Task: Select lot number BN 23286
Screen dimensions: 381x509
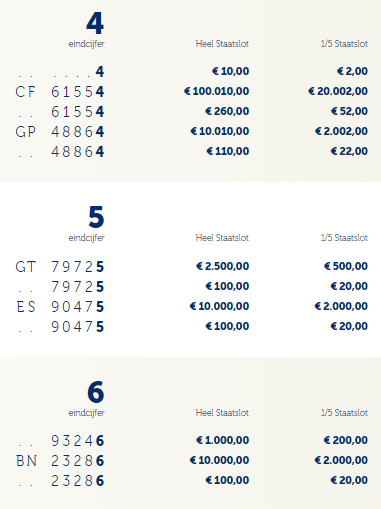Action: [60, 461]
